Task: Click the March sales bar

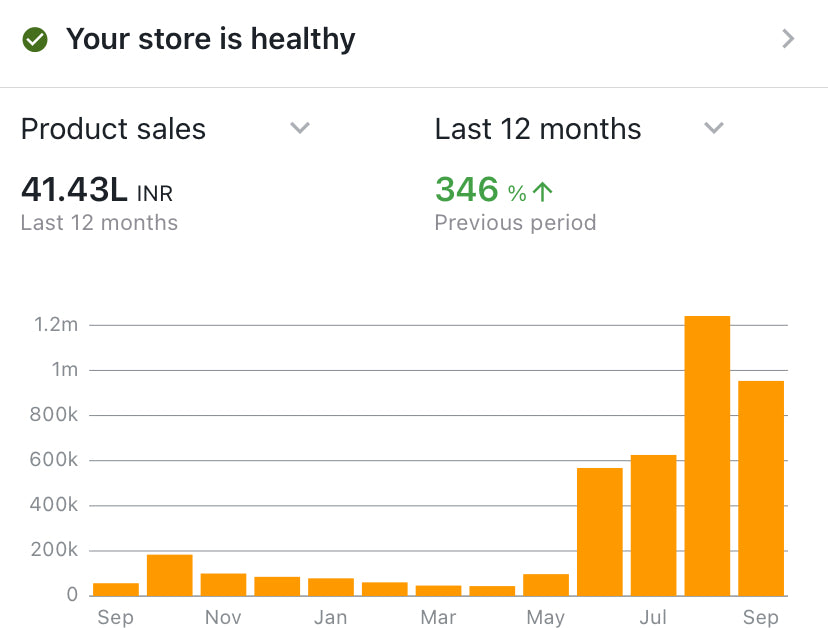Action: click(438, 590)
